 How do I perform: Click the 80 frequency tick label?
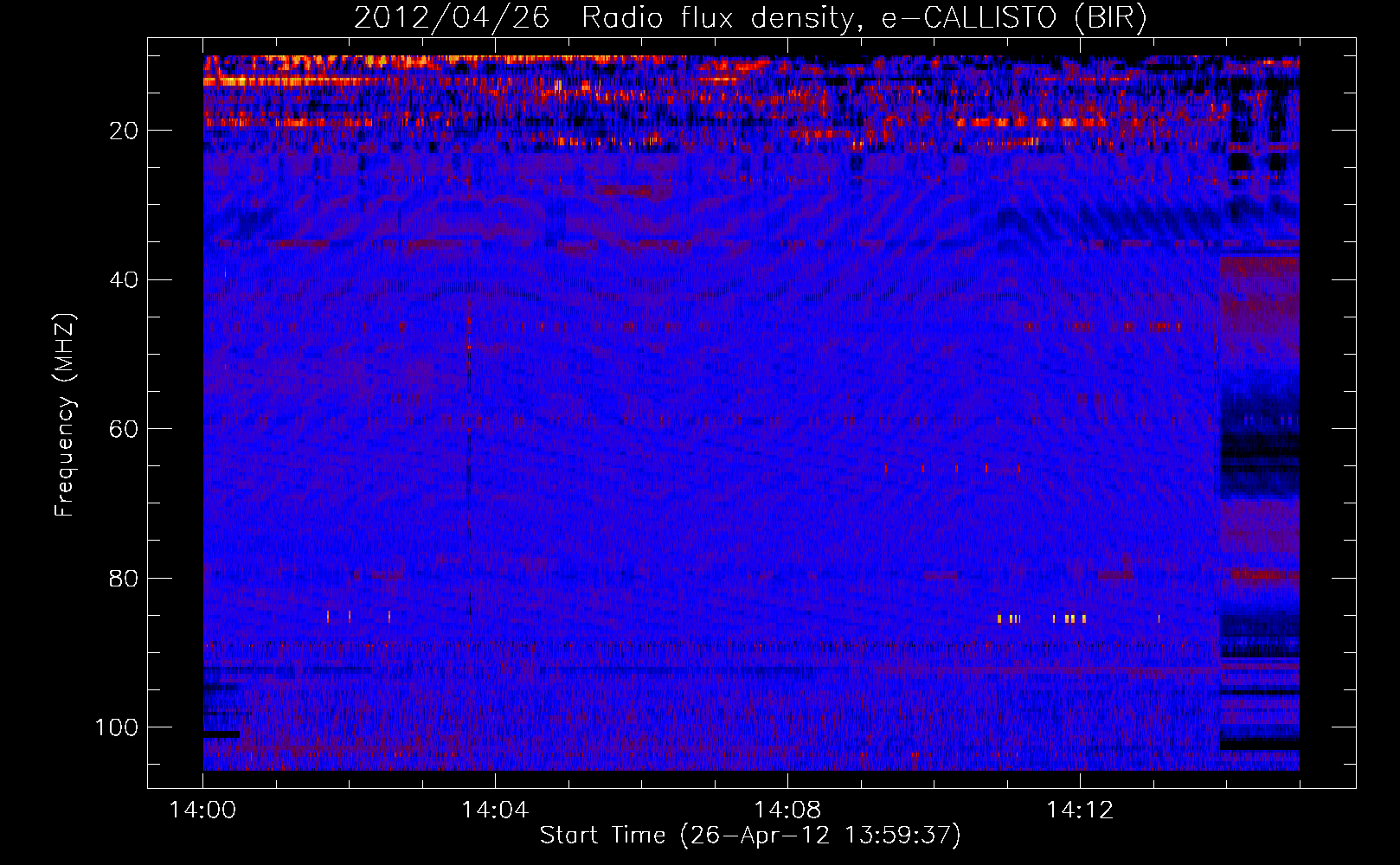(x=124, y=579)
